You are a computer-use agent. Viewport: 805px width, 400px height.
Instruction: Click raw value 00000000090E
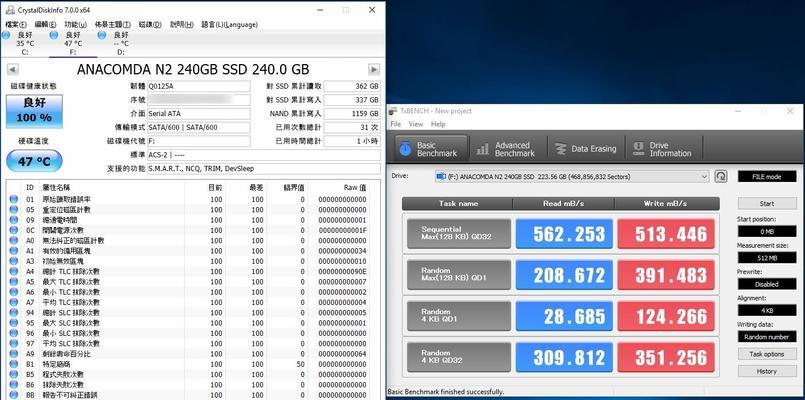[x=342, y=271]
